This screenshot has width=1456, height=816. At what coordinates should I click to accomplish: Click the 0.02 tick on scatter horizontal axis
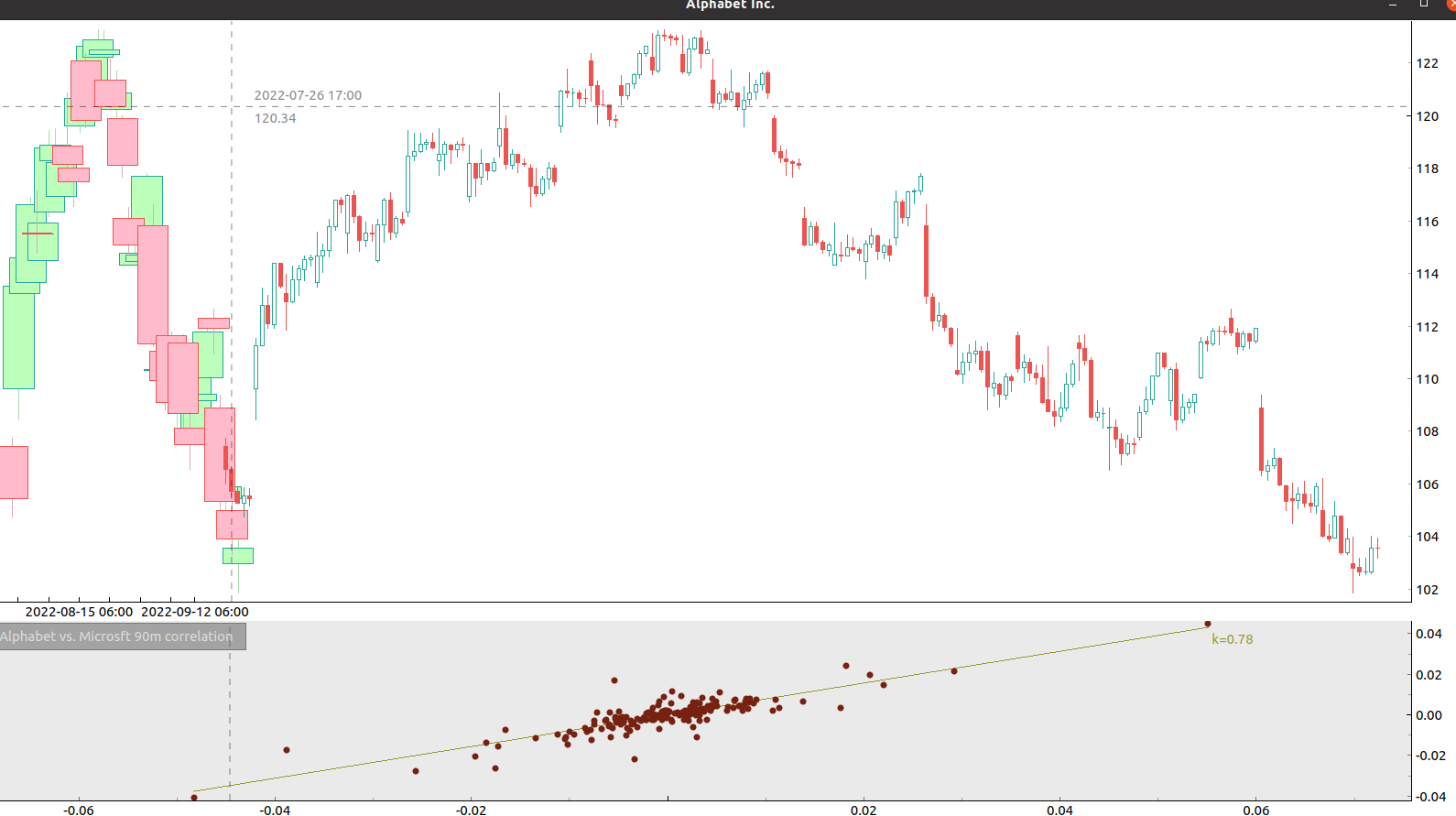click(x=864, y=810)
